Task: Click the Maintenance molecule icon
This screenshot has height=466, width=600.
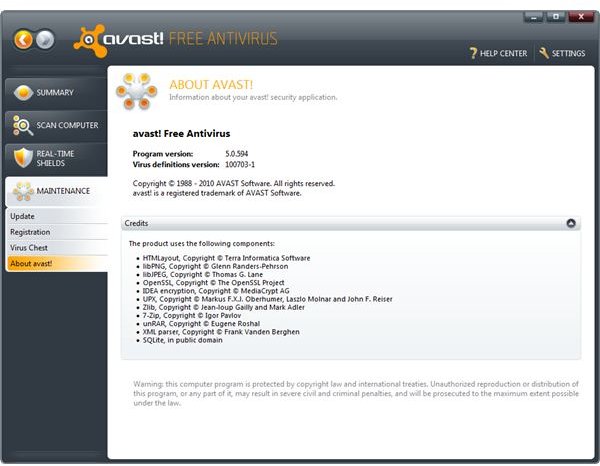Action: pyautogui.click(x=23, y=191)
